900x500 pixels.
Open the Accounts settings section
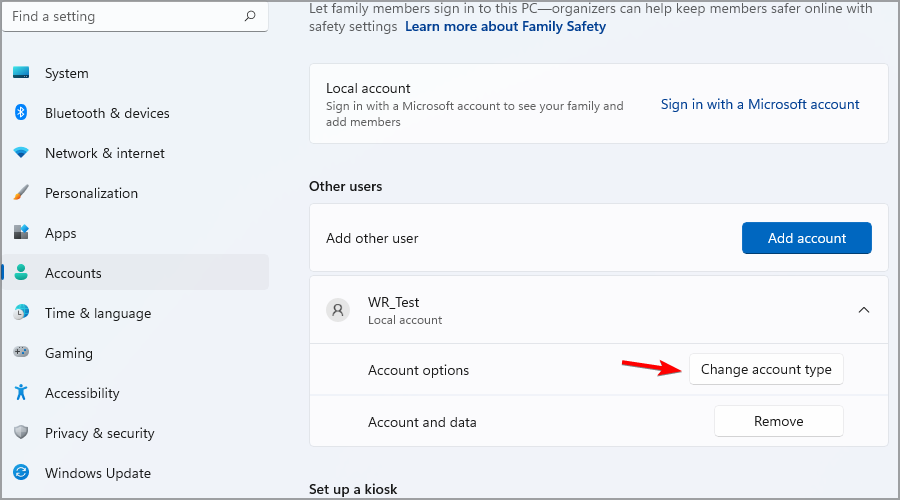tap(73, 273)
